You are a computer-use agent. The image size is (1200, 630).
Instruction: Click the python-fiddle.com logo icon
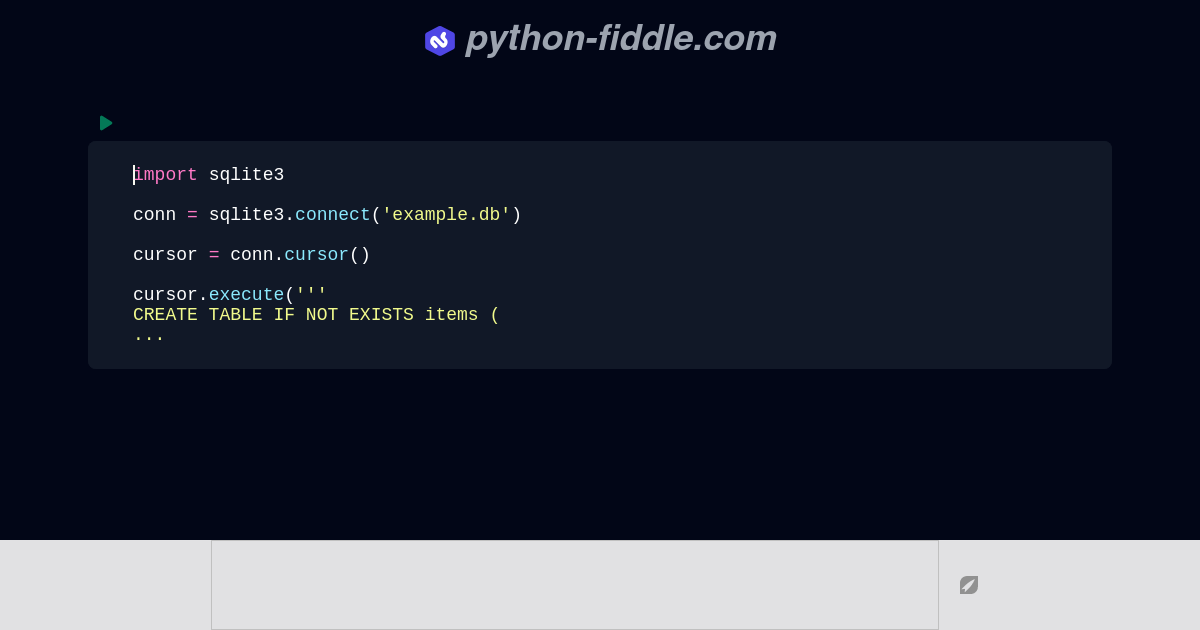pyautogui.click(x=440, y=40)
